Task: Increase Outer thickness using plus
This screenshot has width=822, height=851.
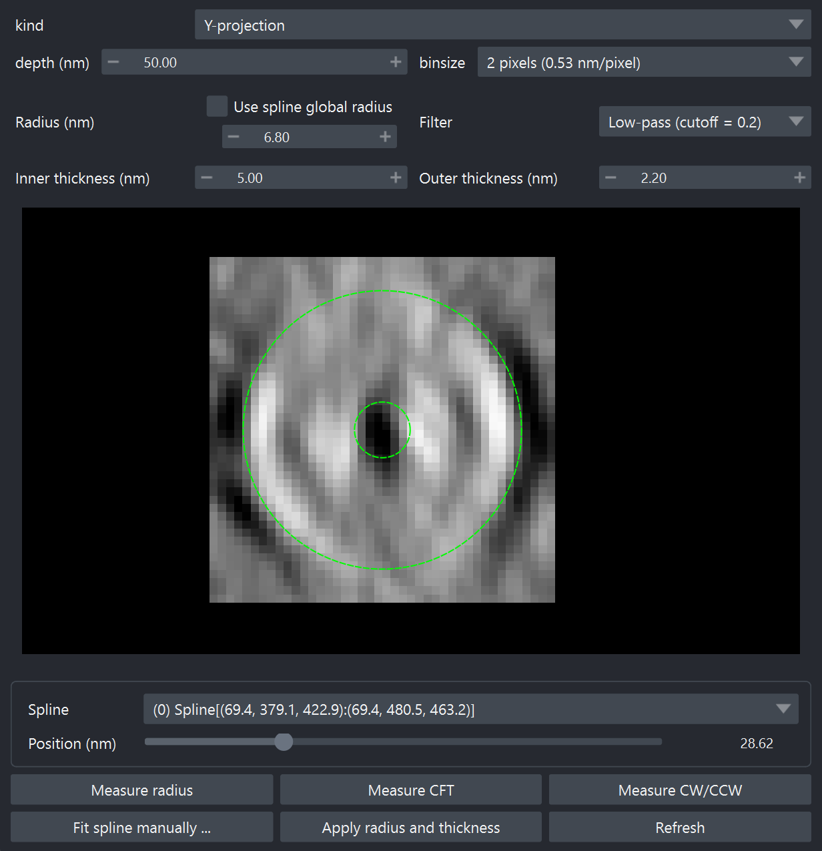Action: [x=799, y=178]
